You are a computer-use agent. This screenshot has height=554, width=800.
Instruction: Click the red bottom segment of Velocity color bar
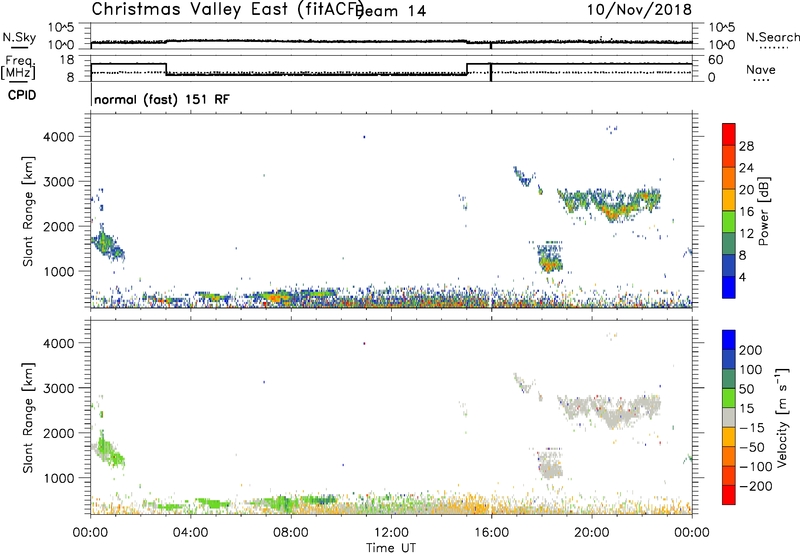729,495
